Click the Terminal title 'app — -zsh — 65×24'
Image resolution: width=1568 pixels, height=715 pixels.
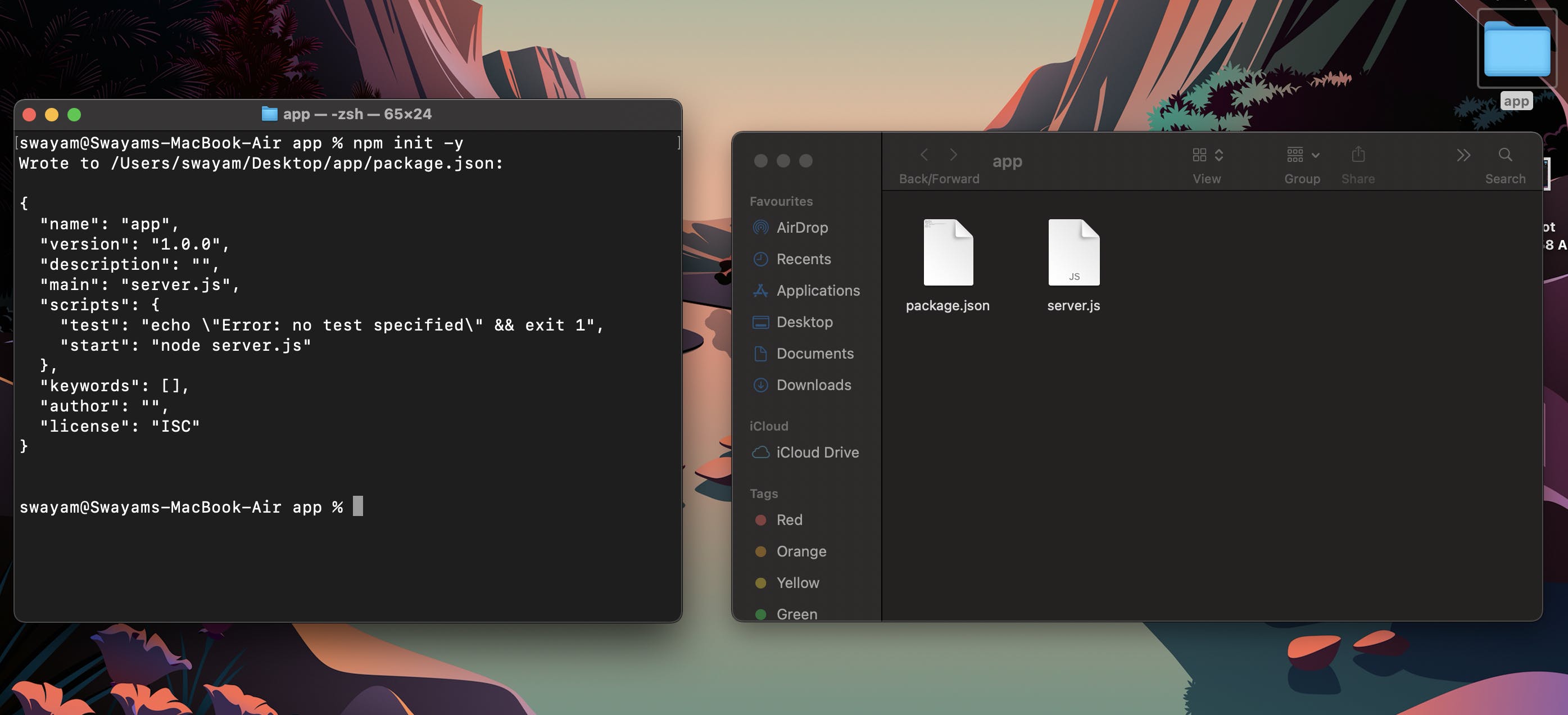pyautogui.click(x=357, y=114)
